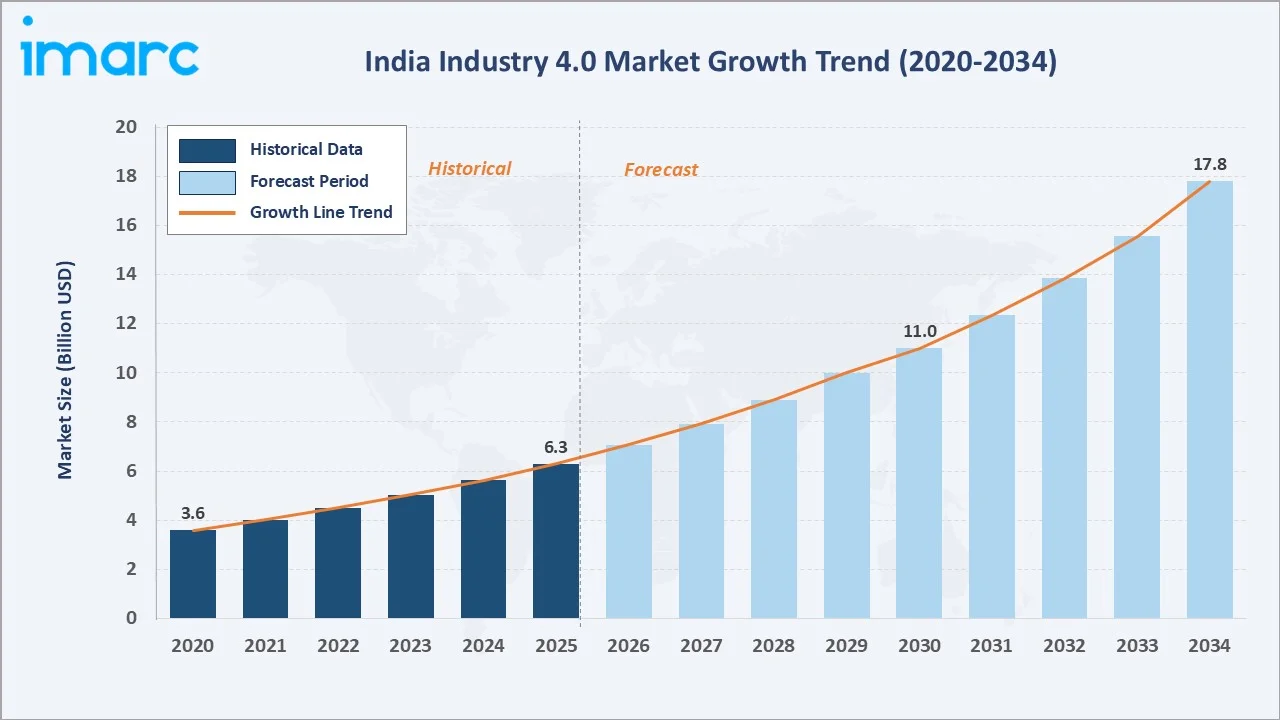Viewport: 1280px width, 720px height.
Task: Click the 2021 bar
Action: pyautogui.click(x=265, y=569)
